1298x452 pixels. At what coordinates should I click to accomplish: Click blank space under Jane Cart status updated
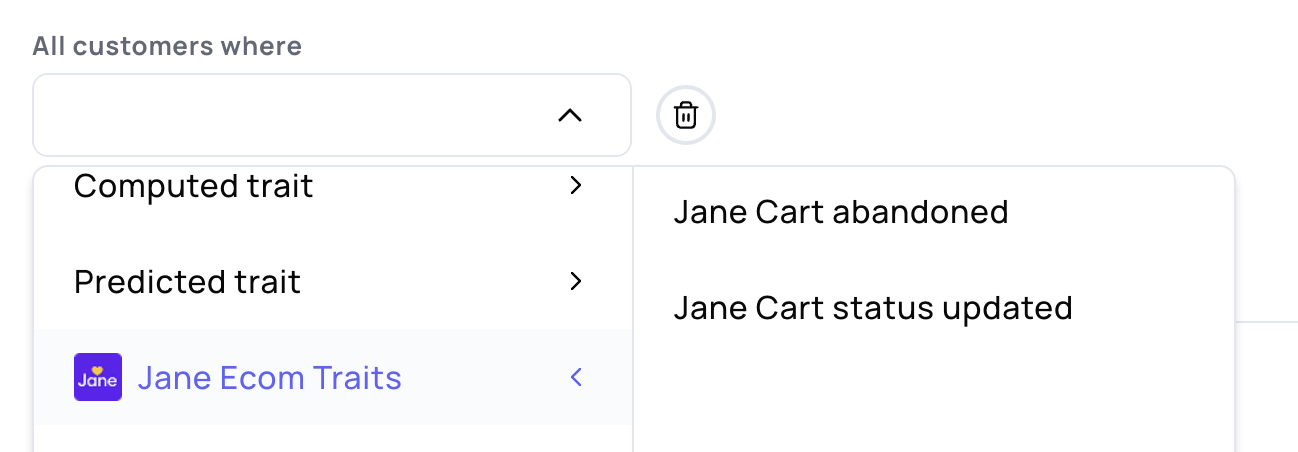pos(930,390)
